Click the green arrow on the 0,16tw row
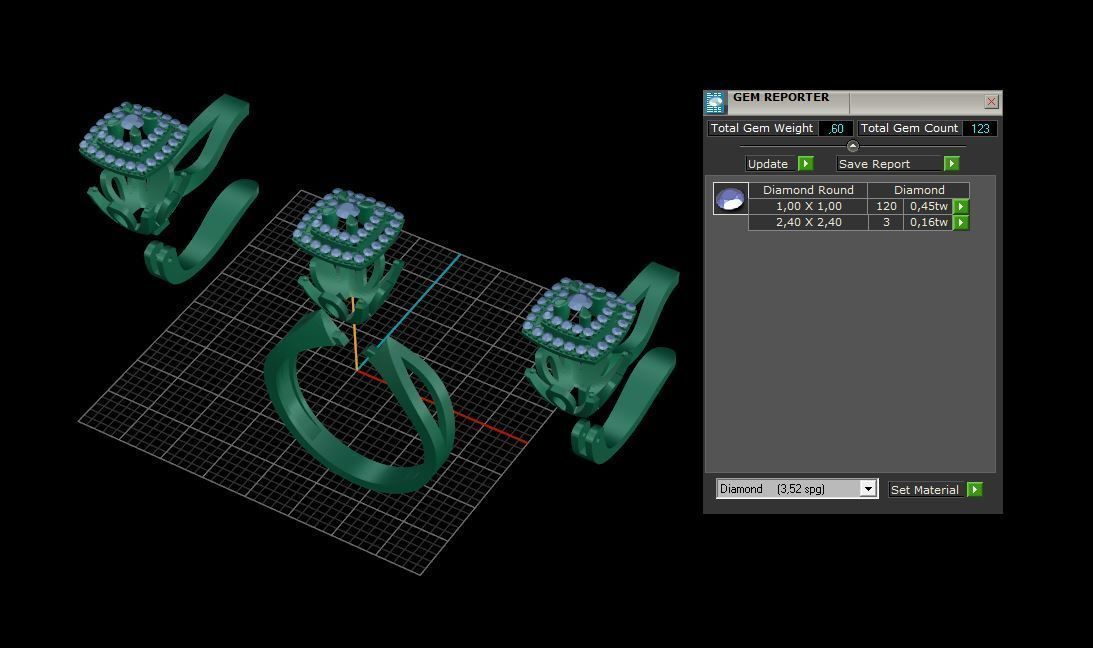 click(x=961, y=223)
